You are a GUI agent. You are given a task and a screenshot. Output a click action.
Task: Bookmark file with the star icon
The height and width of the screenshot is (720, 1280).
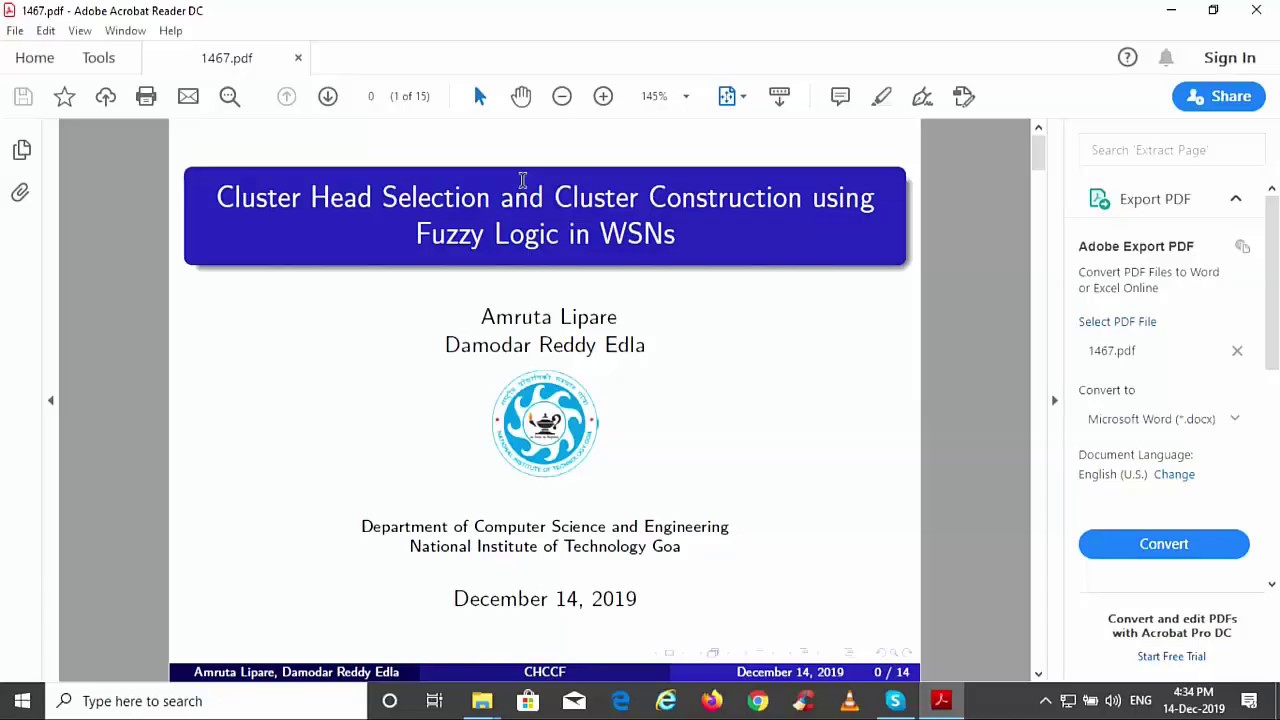tap(64, 96)
